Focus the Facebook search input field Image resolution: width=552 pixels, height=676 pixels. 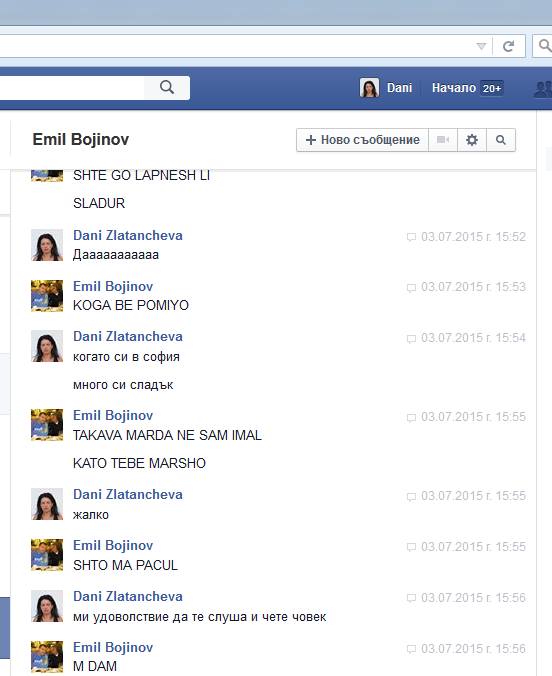(x=72, y=88)
